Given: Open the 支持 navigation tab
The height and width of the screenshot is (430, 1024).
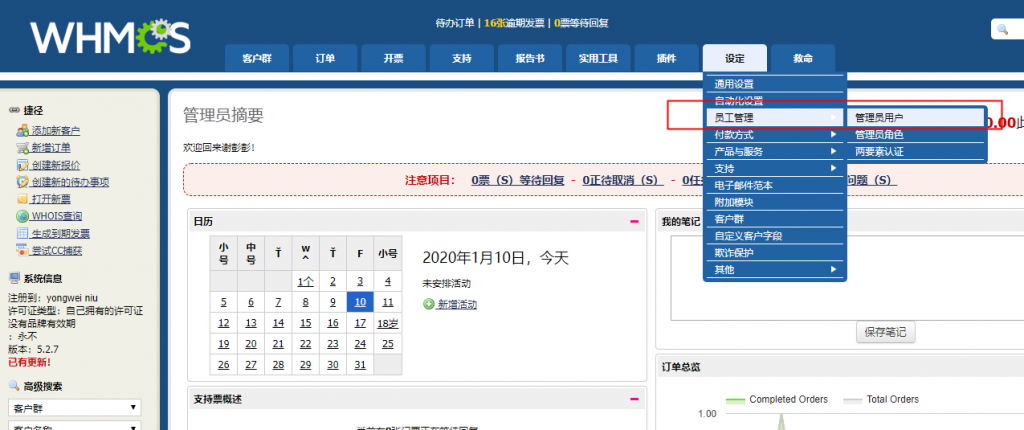Looking at the screenshot, I should (x=461, y=58).
